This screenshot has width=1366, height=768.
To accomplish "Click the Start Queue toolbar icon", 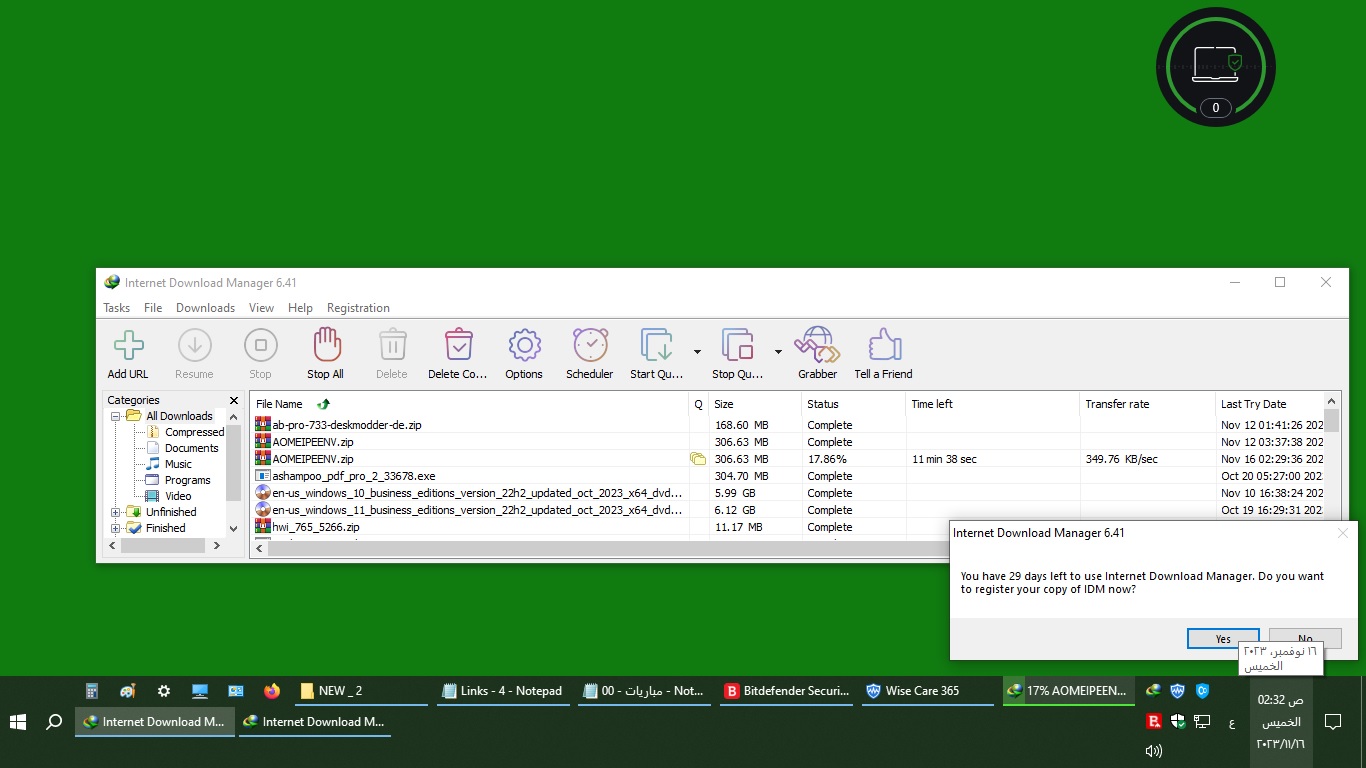I will point(657,346).
